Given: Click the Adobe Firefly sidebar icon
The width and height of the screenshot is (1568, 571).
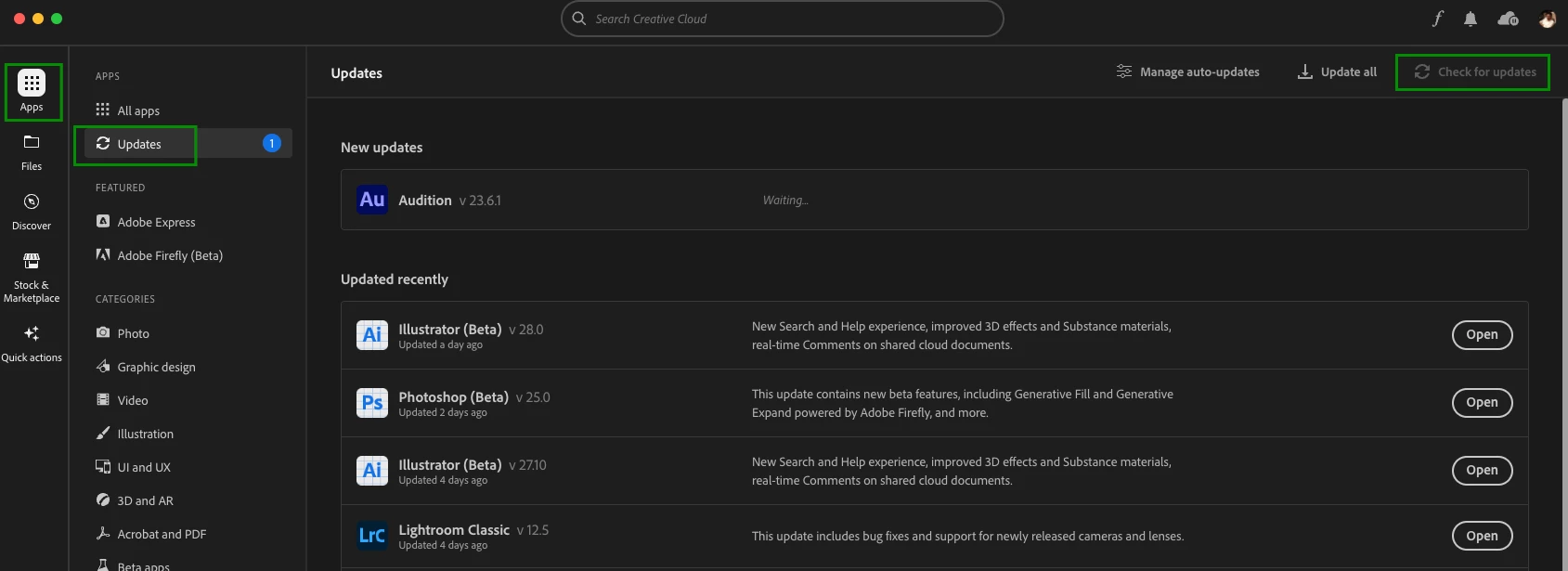Looking at the screenshot, I should (x=103, y=254).
